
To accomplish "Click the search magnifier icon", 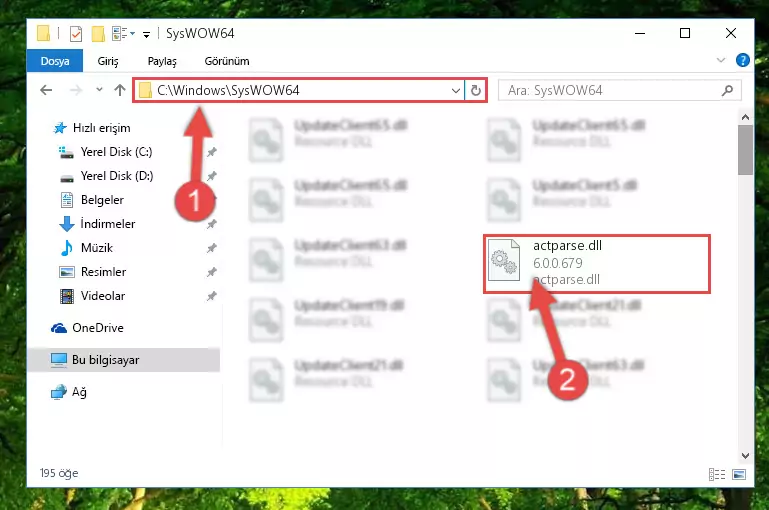I will click(727, 90).
